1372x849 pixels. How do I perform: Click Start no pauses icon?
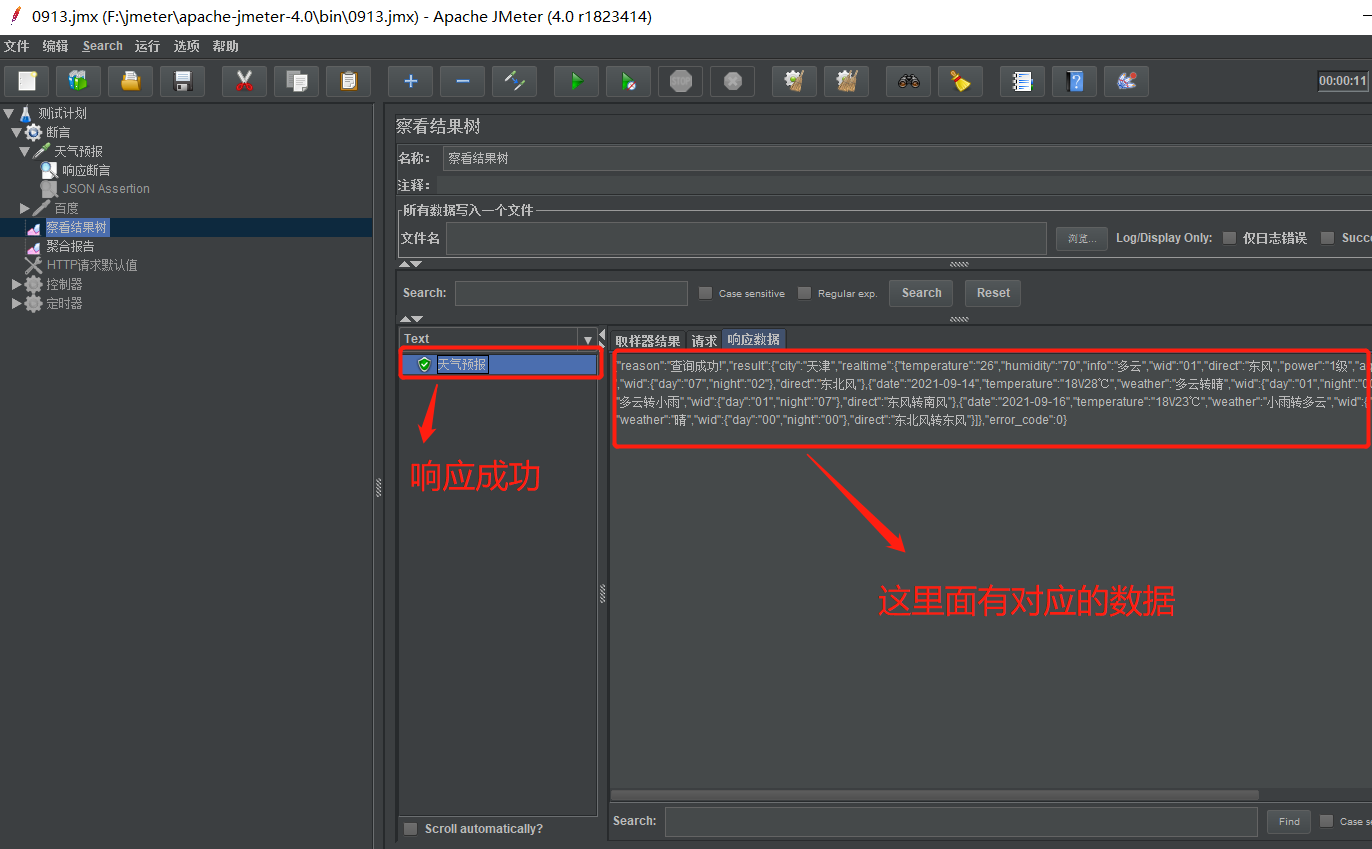click(628, 81)
